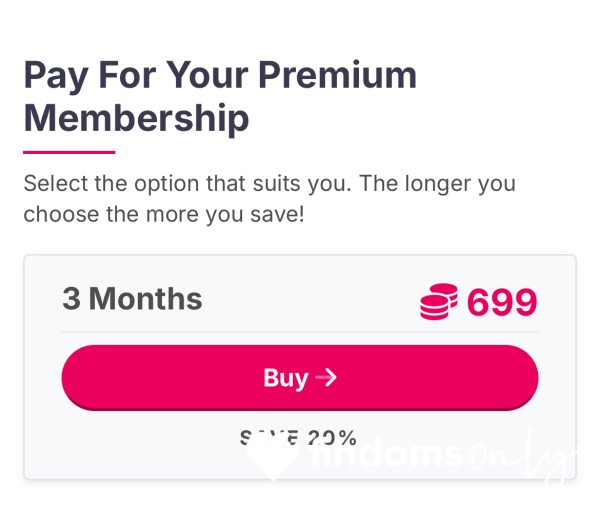Viewport: 600px width, 506px height.
Task: Buy the 3 Months premium membership
Action: pos(300,378)
